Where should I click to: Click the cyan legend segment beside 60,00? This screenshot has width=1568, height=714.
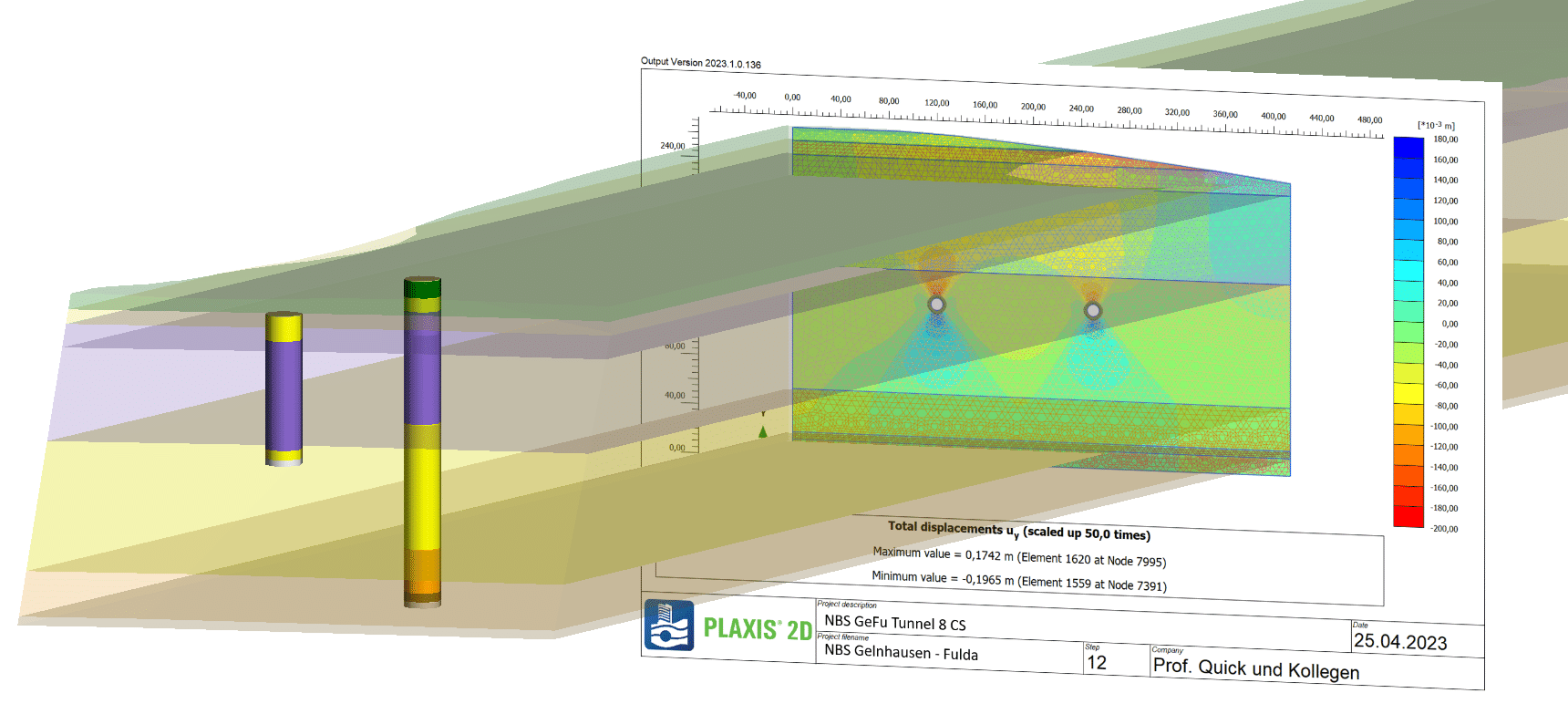pos(1408,271)
